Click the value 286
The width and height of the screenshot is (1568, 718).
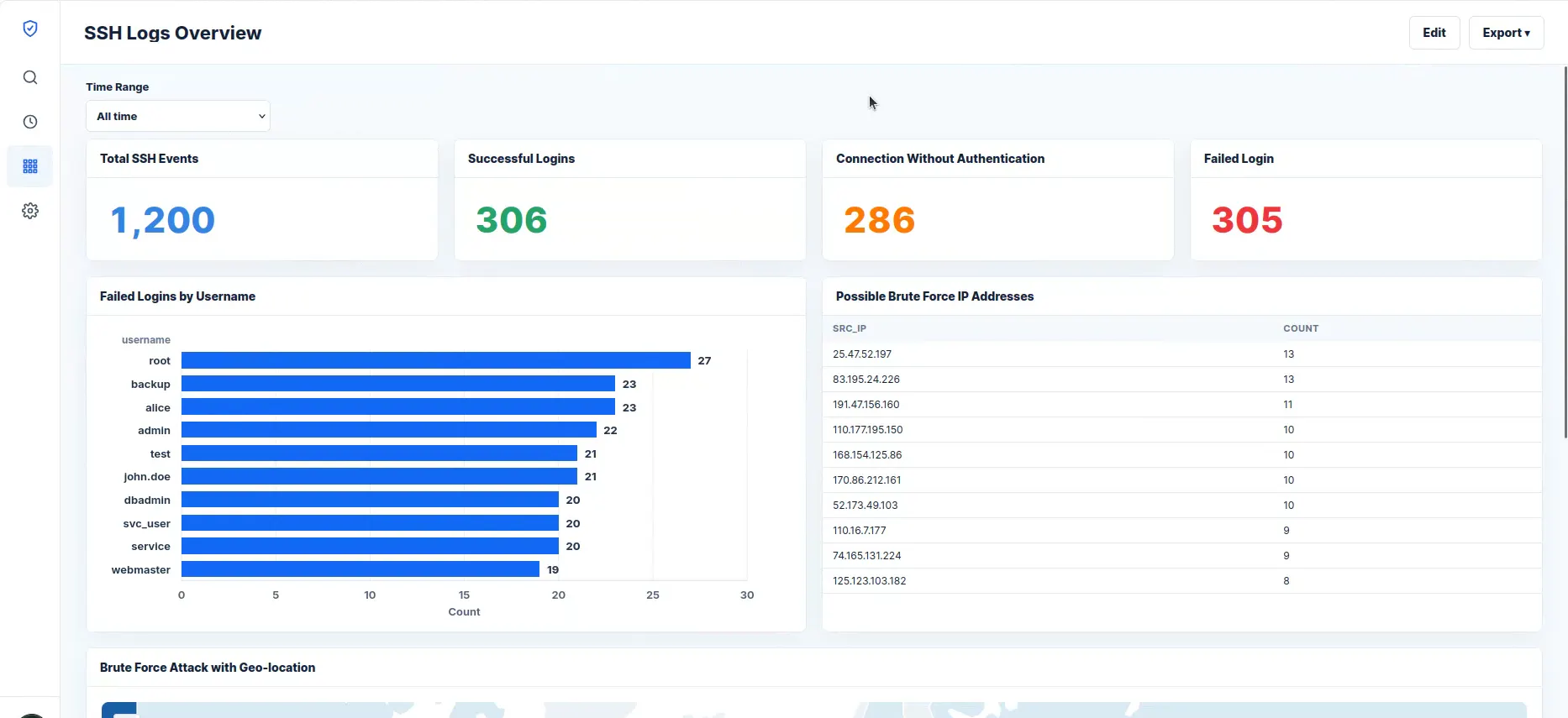(880, 220)
